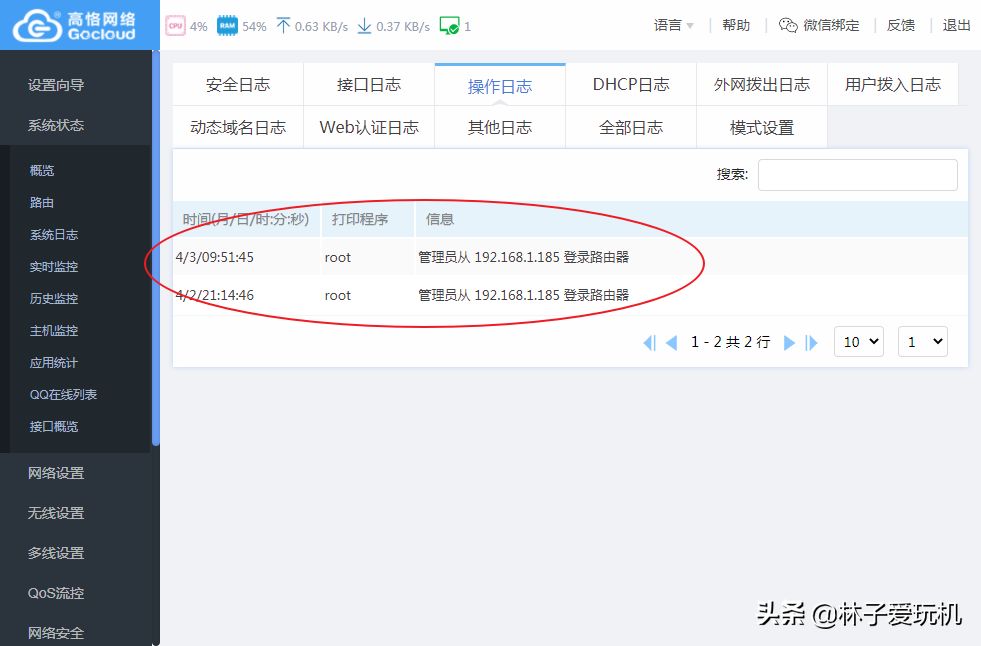Open 设置向导 in the sidebar
The height and width of the screenshot is (646, 981).
(x=56, y=85)
